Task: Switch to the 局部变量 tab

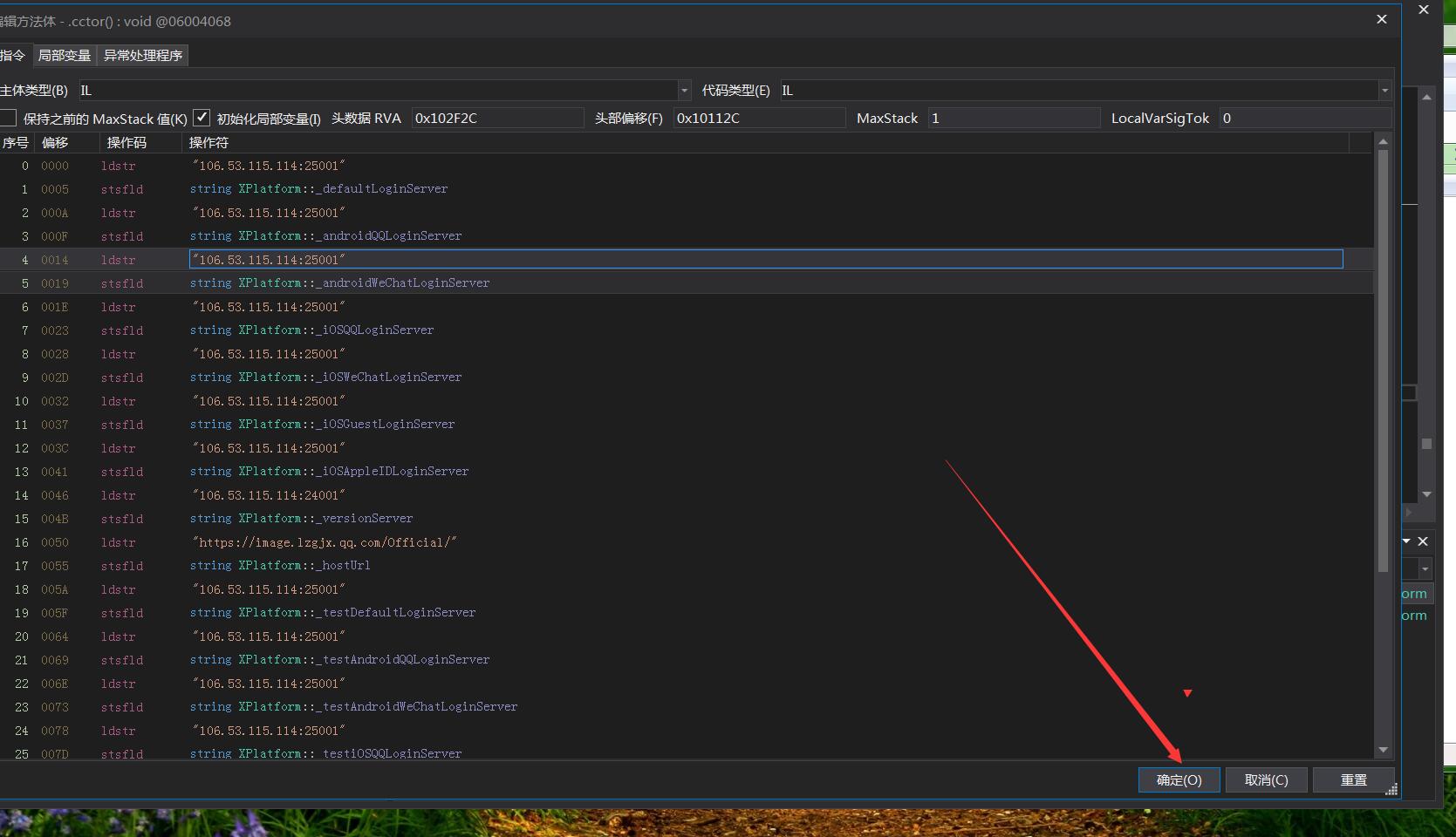Action: (65, 55)
